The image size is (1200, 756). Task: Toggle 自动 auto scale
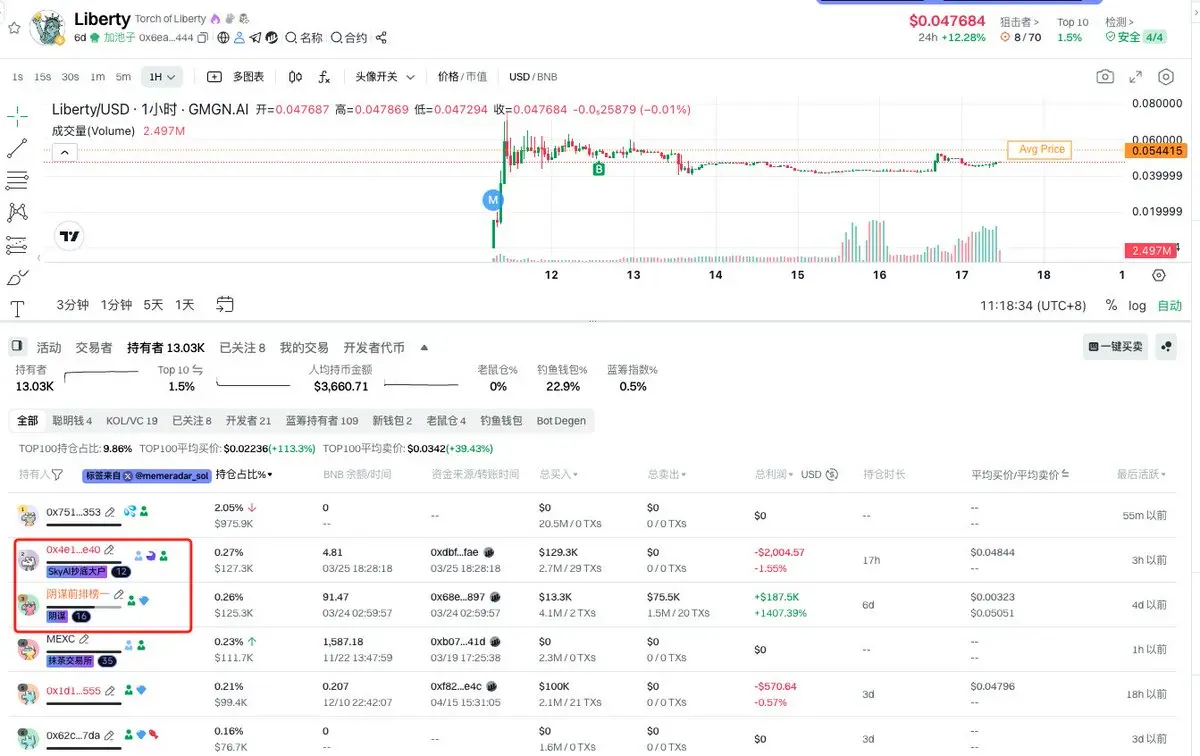(x=1169, y=305)
